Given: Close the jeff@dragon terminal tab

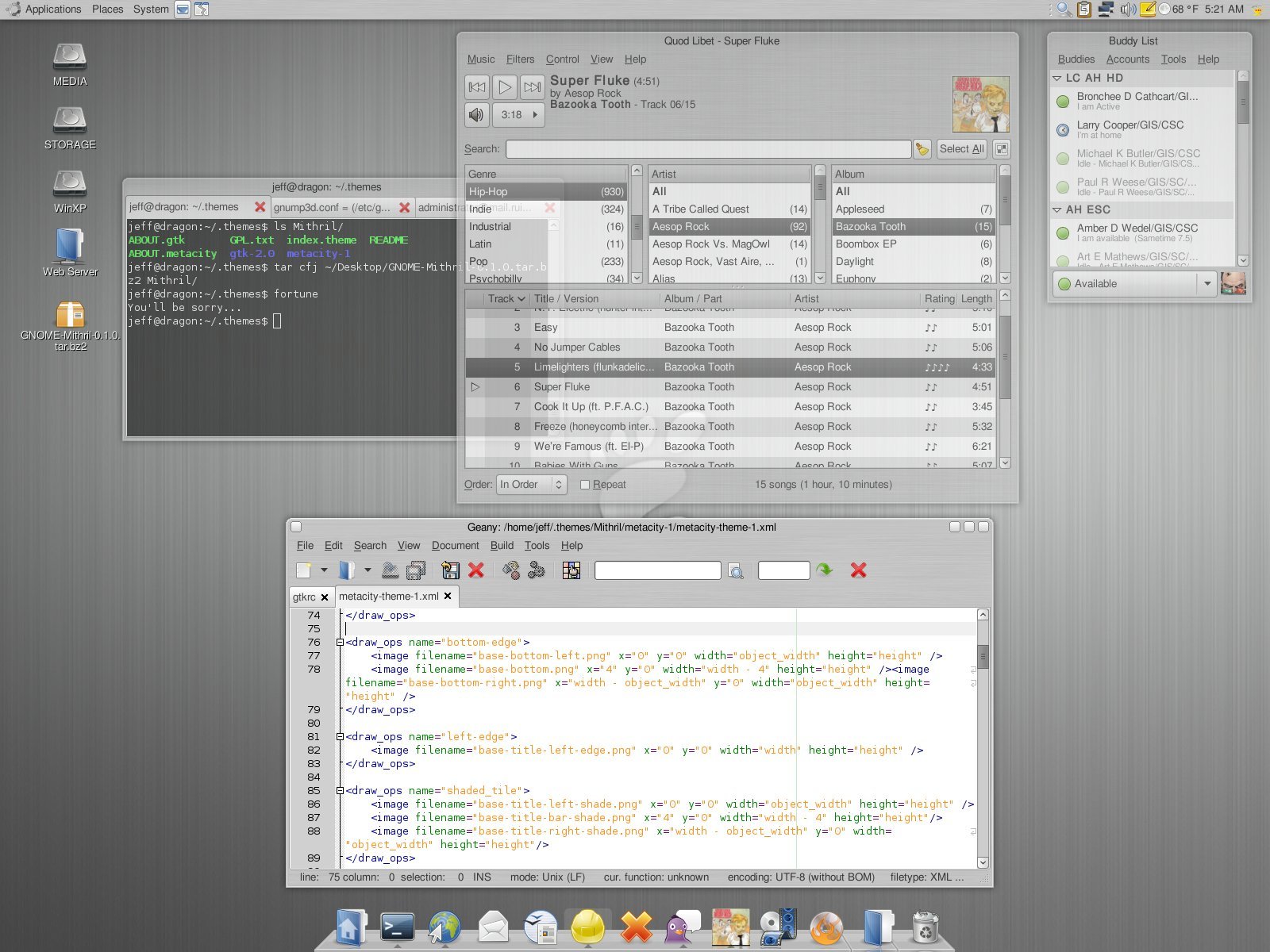Looking at the screenshot, I should pos(260,207).
